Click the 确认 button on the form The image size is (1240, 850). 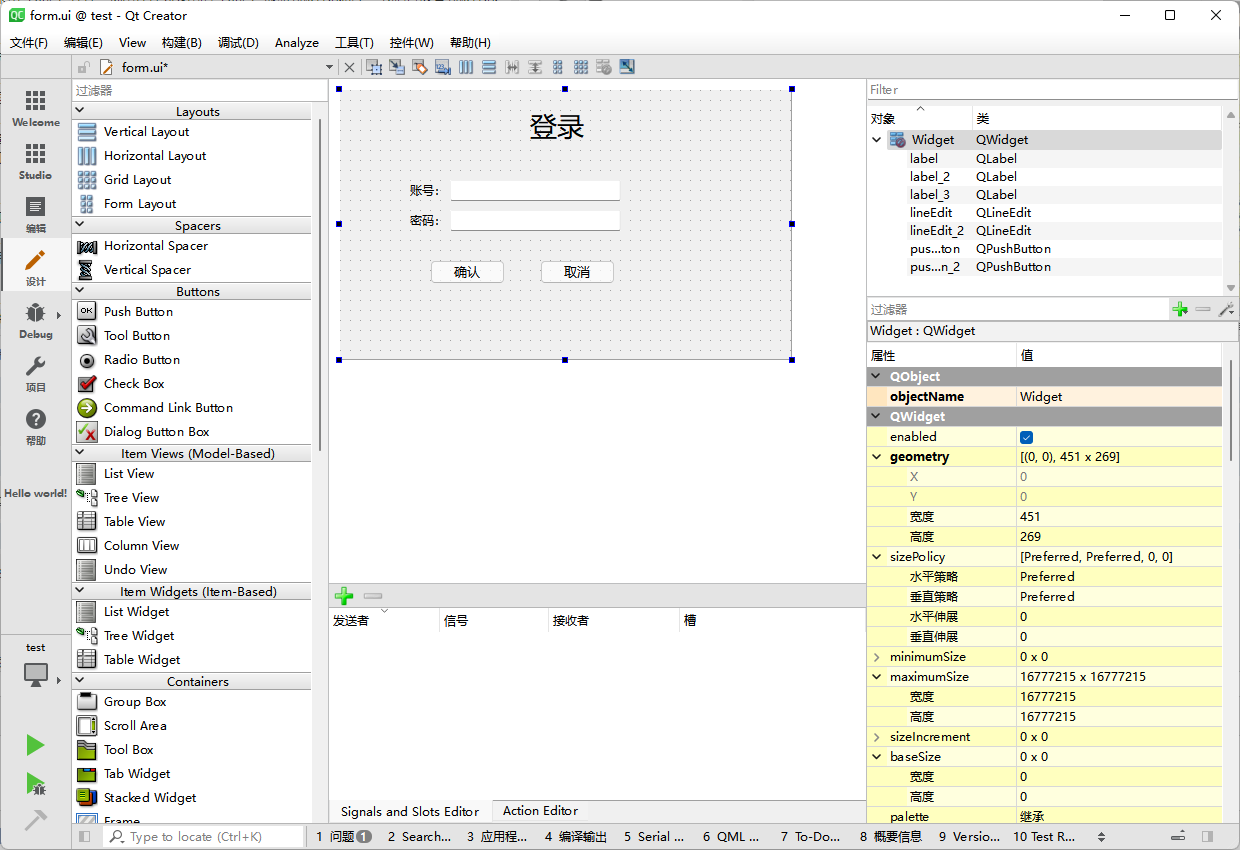point(467,272)
